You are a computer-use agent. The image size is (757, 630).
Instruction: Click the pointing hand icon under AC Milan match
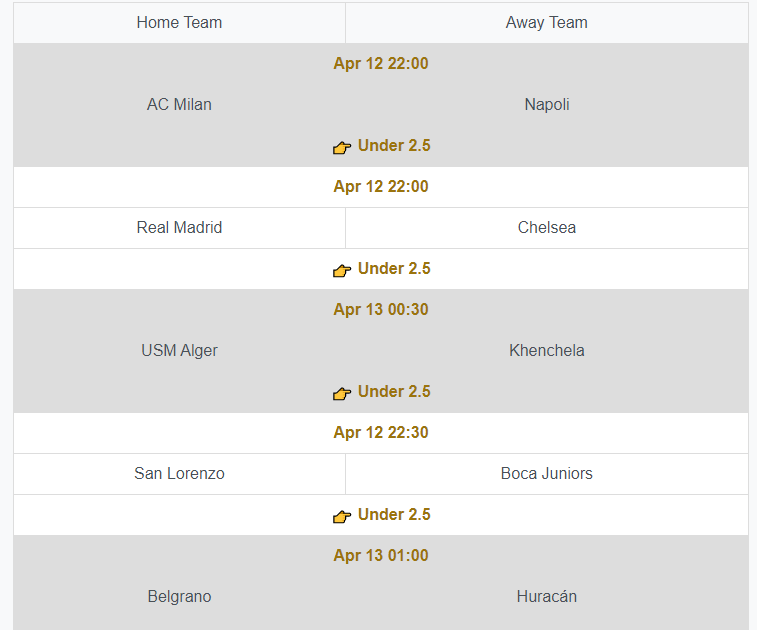pos(342,147)
